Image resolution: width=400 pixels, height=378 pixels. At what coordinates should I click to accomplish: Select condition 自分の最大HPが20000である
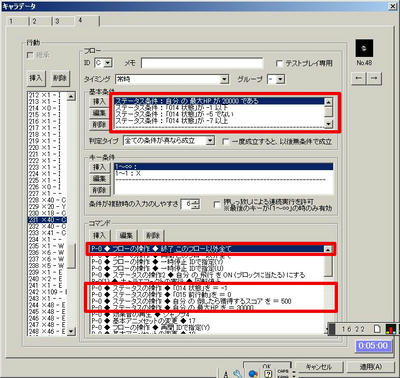pyautogui.click(x=219, y=101)
